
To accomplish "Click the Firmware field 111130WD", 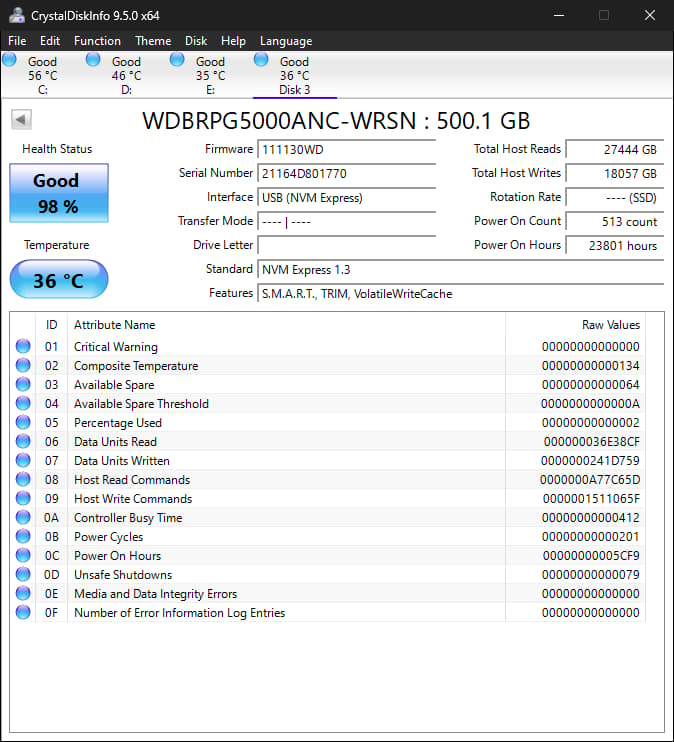I will pos(346,150).
